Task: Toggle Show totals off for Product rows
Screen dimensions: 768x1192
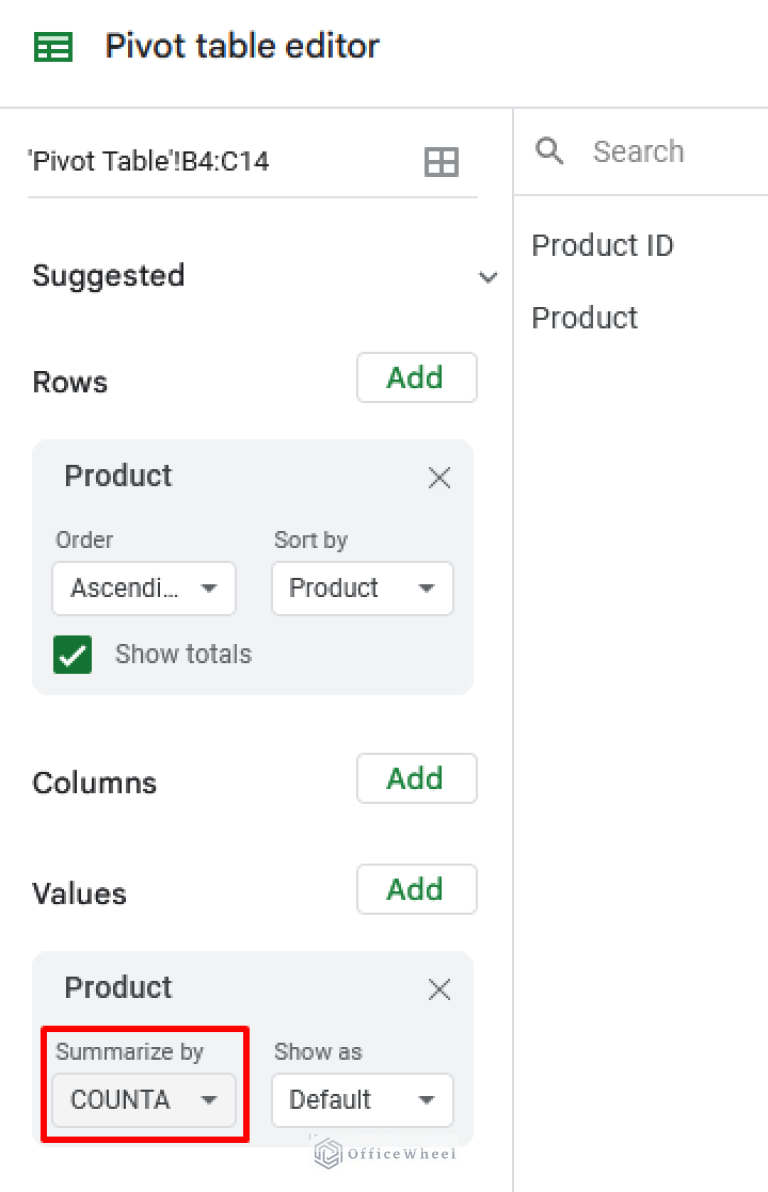Action: pyautogui.click(x=72, y=654)
